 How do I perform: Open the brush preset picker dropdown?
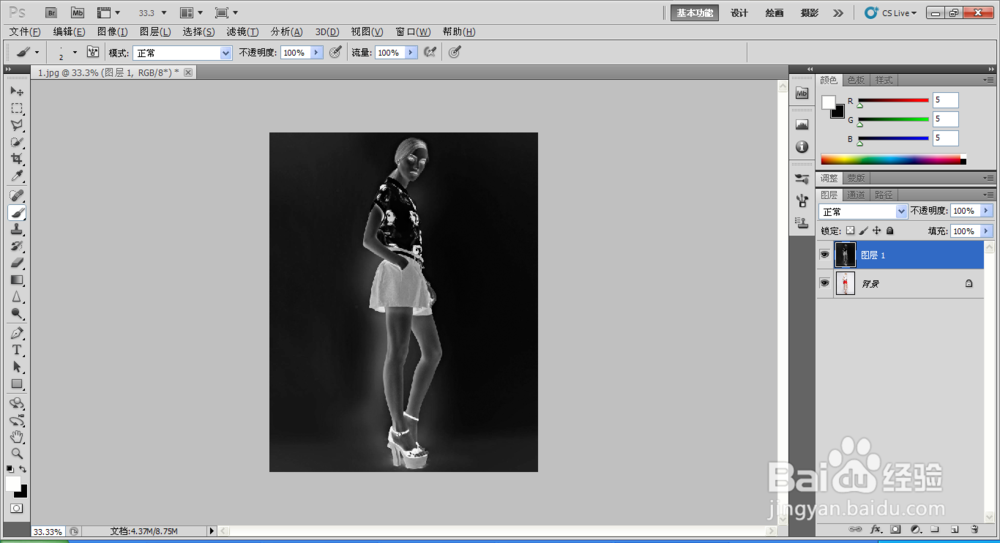[75, 52]
